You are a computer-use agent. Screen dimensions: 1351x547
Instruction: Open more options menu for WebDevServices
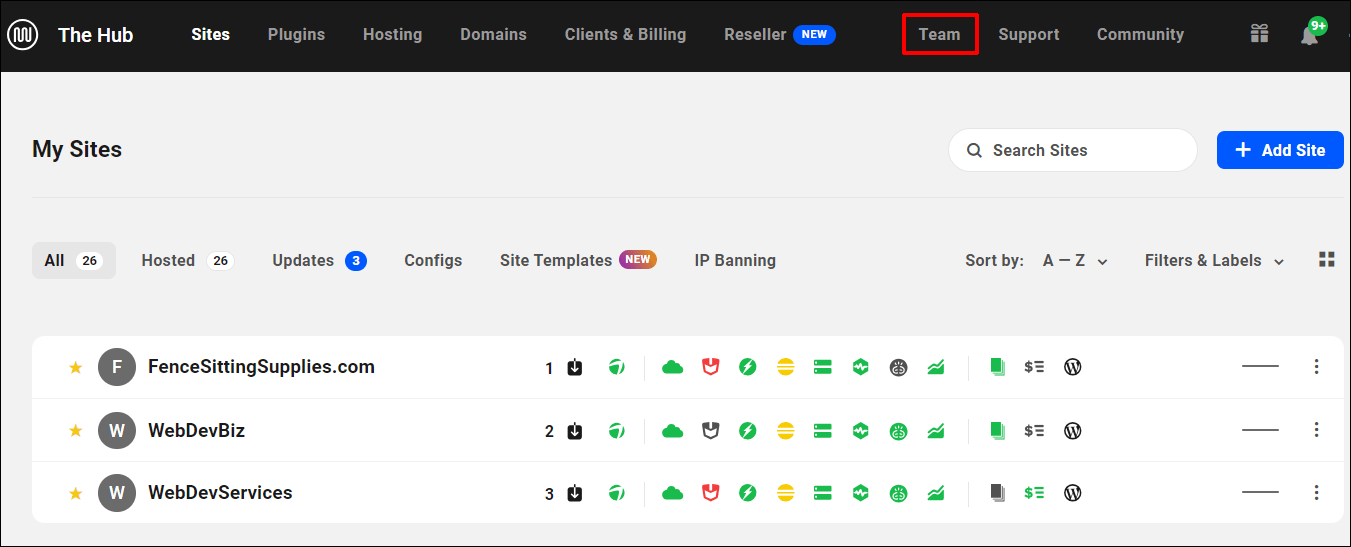[1316, 493]
